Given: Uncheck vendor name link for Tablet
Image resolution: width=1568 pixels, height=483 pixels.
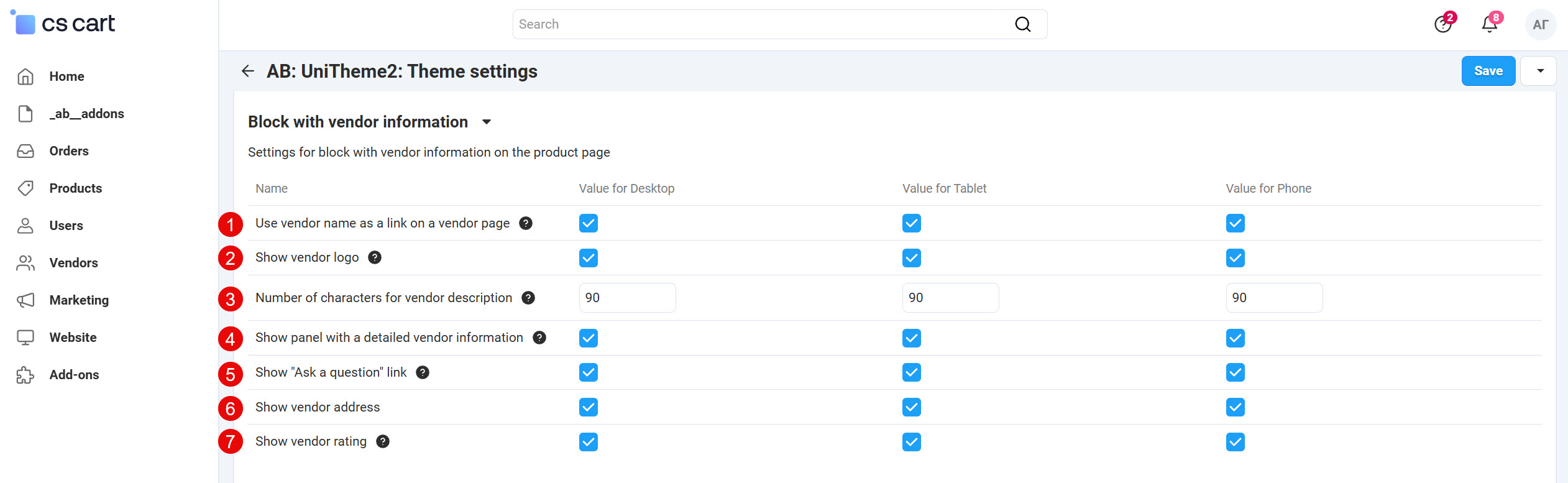Looking at the screenshot, I should [912, 223].
